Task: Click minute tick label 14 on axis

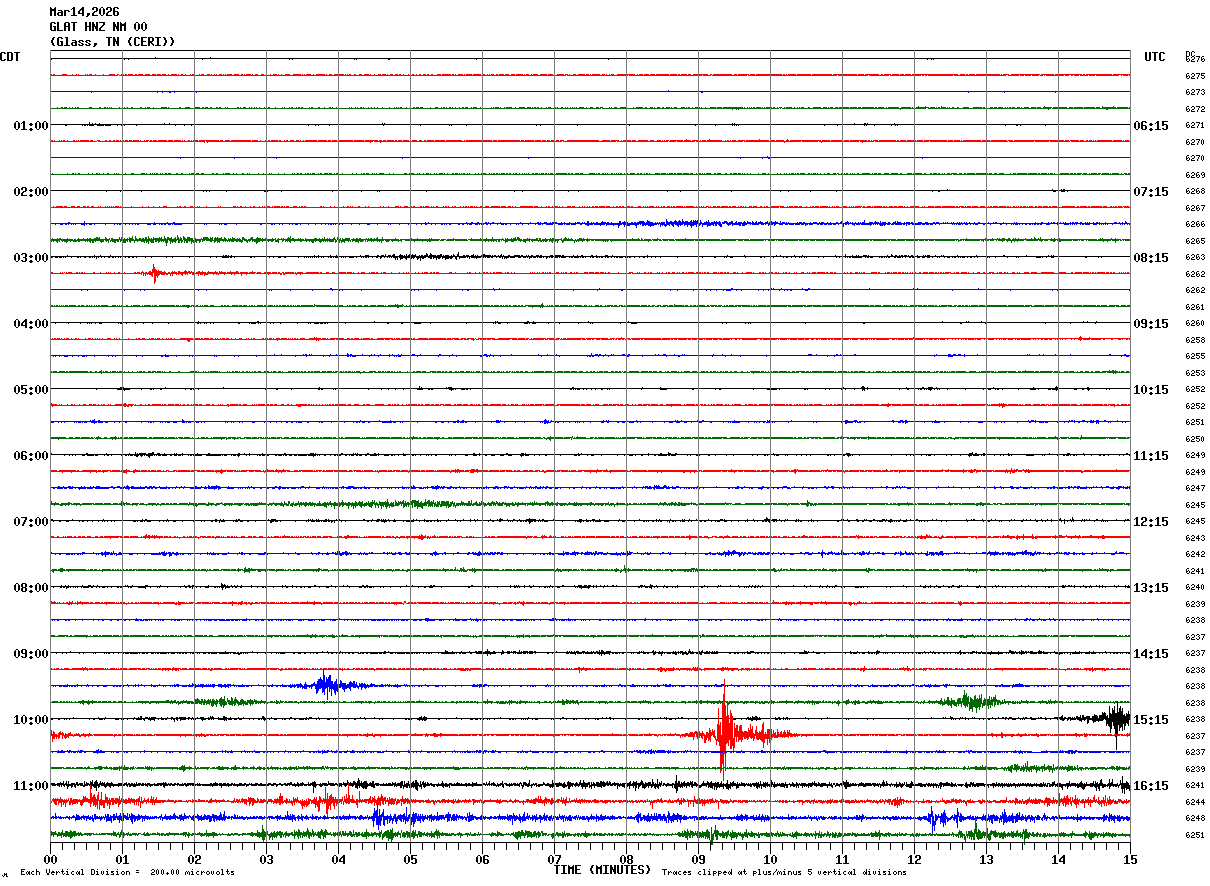Action: coord(1058,859)
